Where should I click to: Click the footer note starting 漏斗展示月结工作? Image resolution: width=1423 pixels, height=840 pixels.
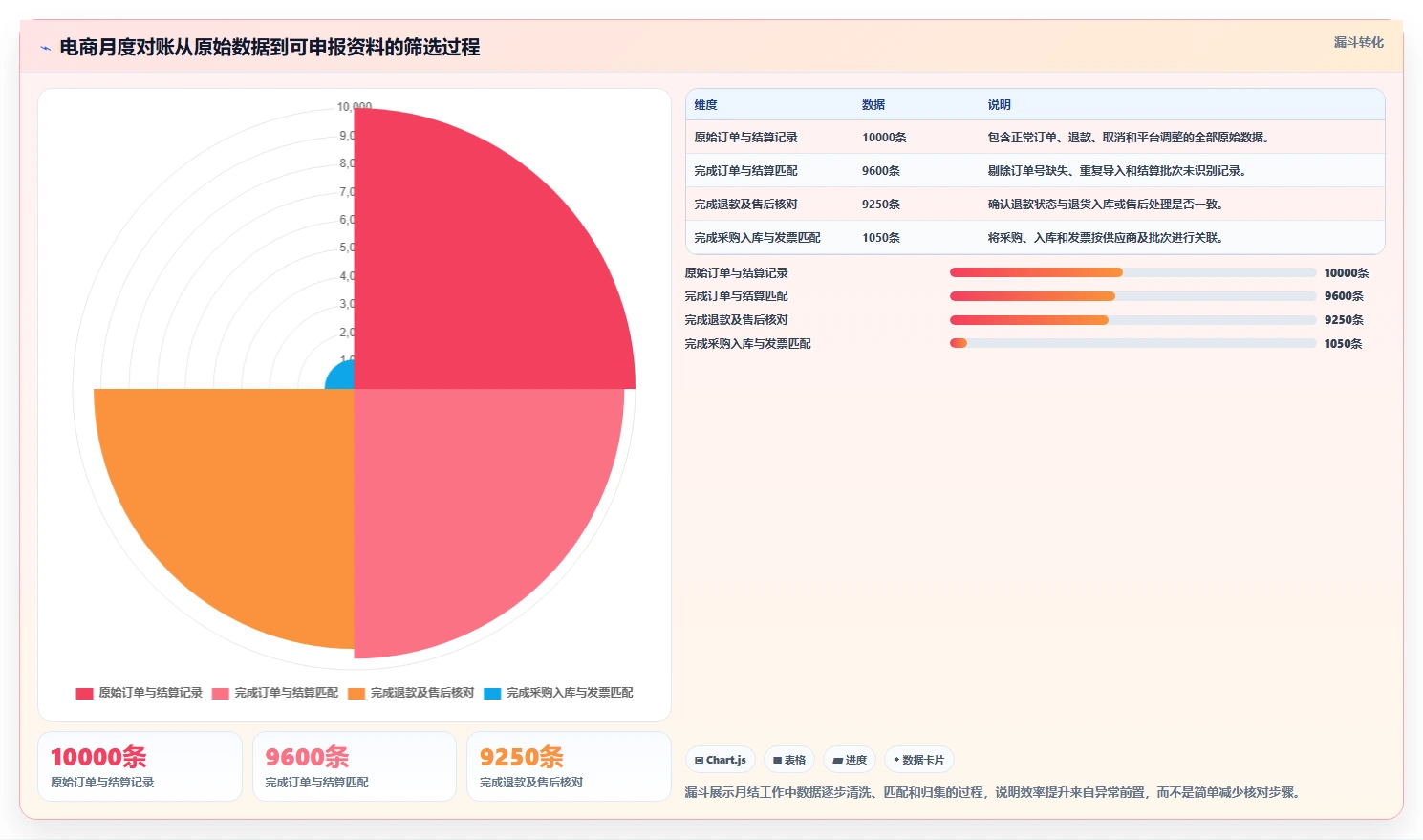(994, 792)
